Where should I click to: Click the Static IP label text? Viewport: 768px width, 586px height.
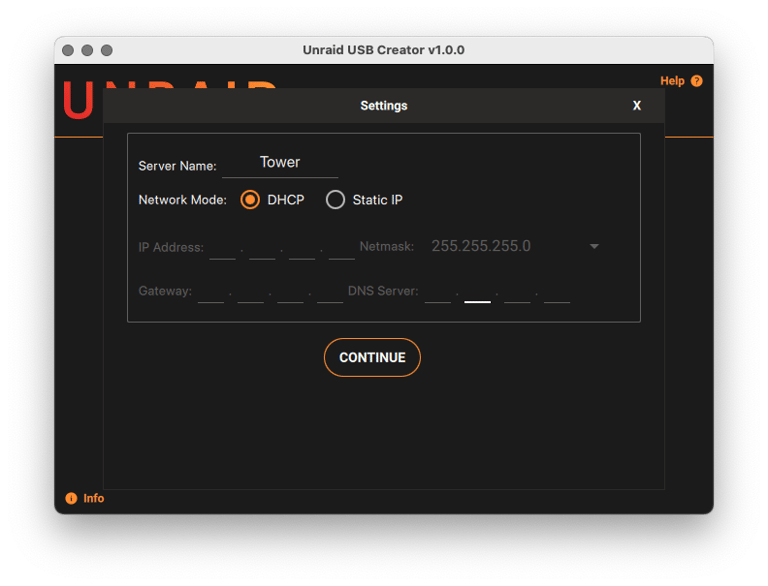point(378,200)
